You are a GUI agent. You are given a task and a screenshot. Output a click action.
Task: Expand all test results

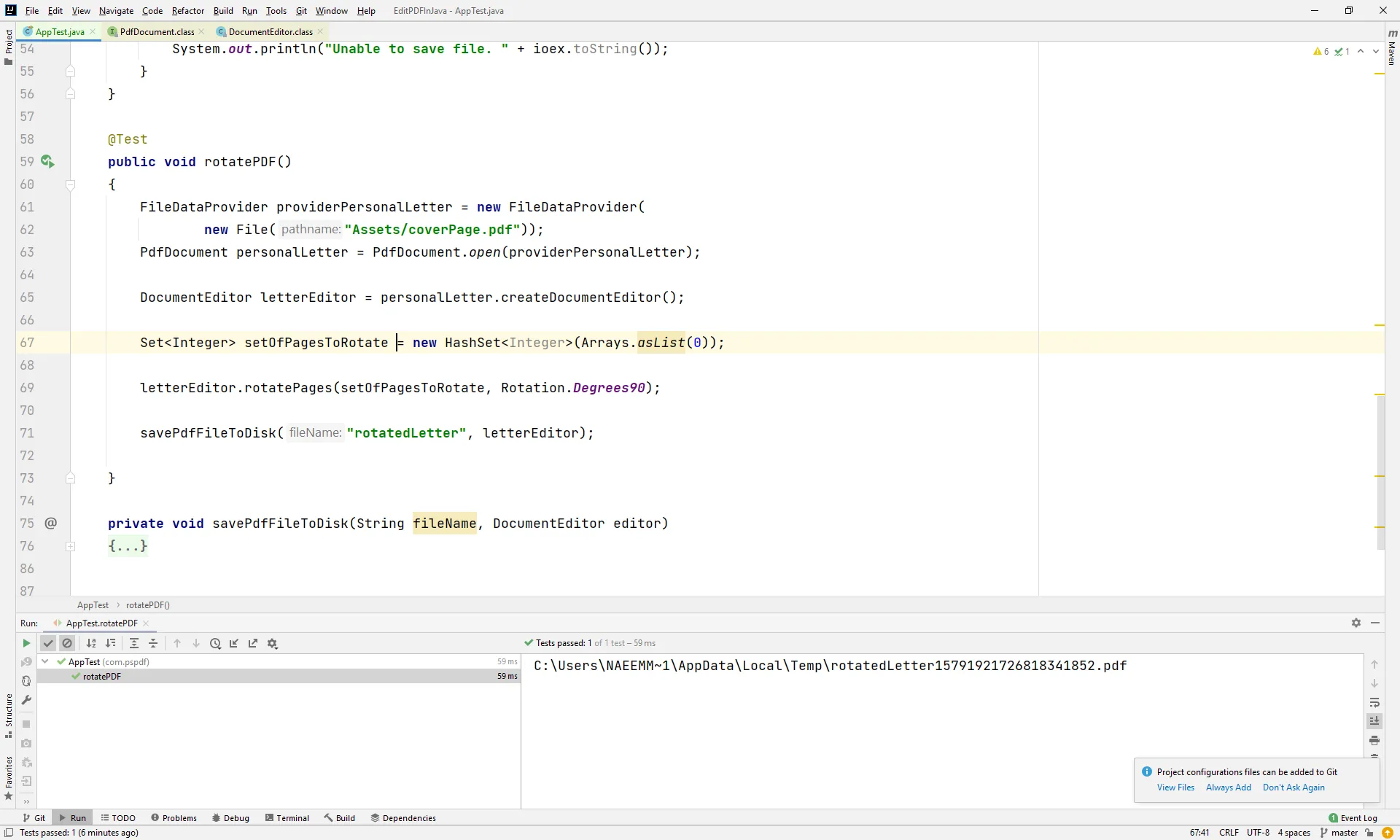(x=134, y=643)
